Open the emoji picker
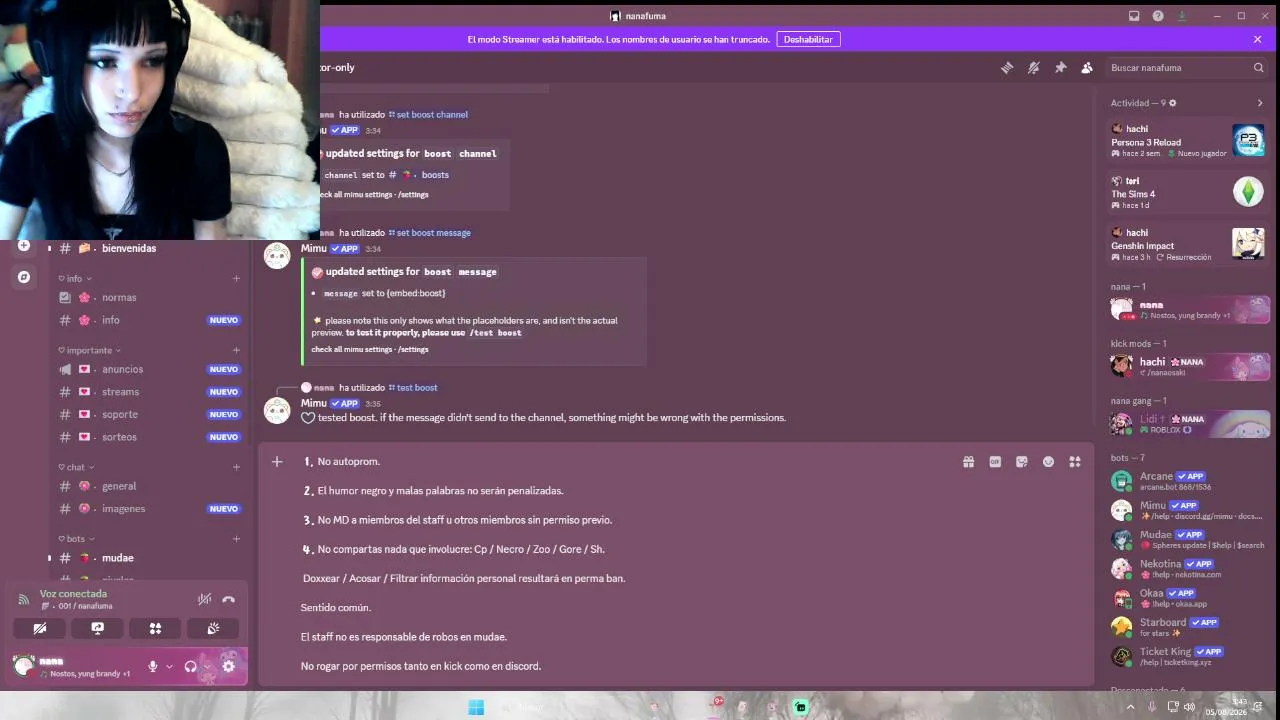 [1048, 462]
